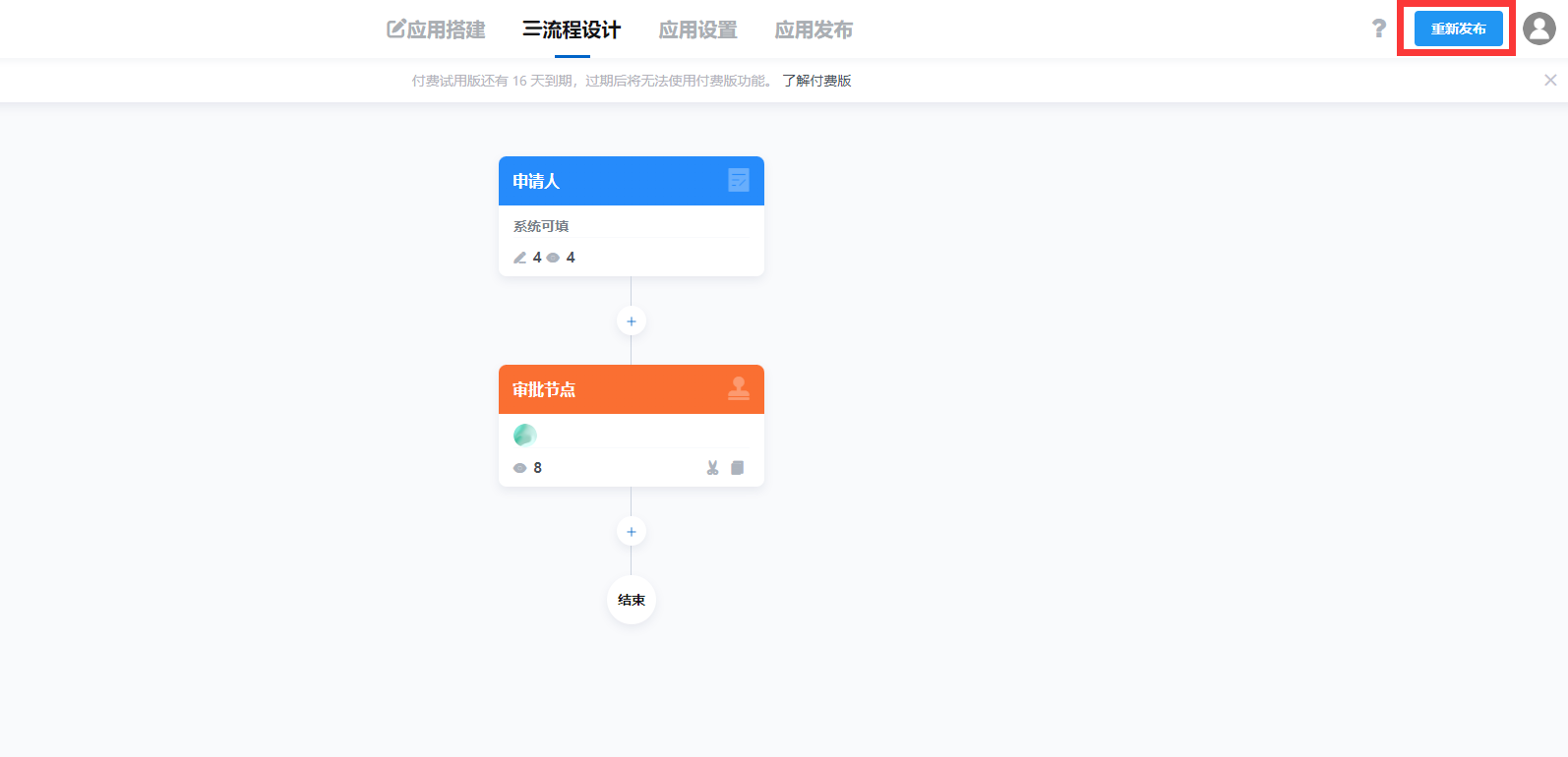Go to the 应用设置 tab
1568x757 pixels.
(x=697, y=29)
